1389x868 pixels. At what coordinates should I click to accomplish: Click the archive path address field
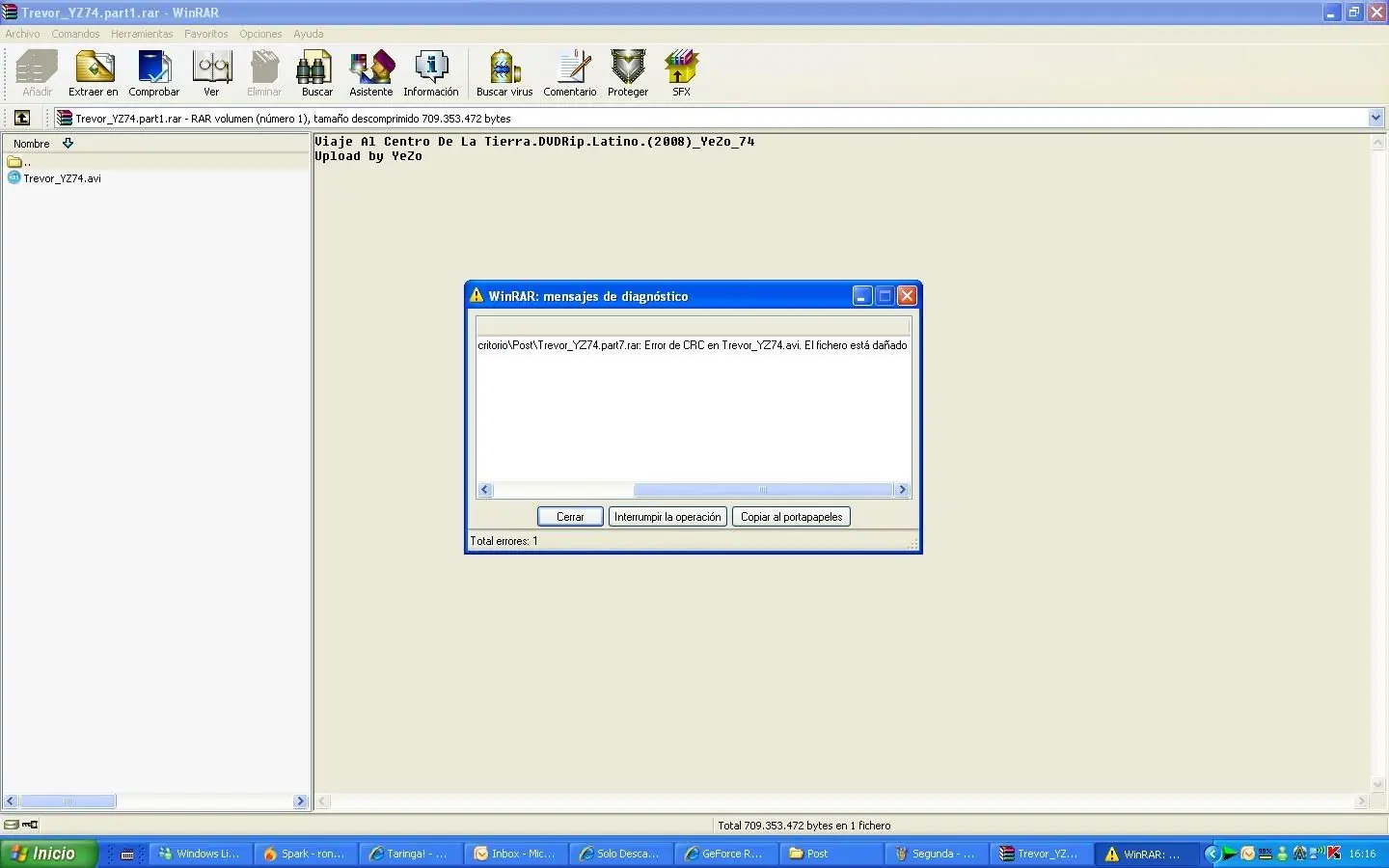click(x=711, y=118)
